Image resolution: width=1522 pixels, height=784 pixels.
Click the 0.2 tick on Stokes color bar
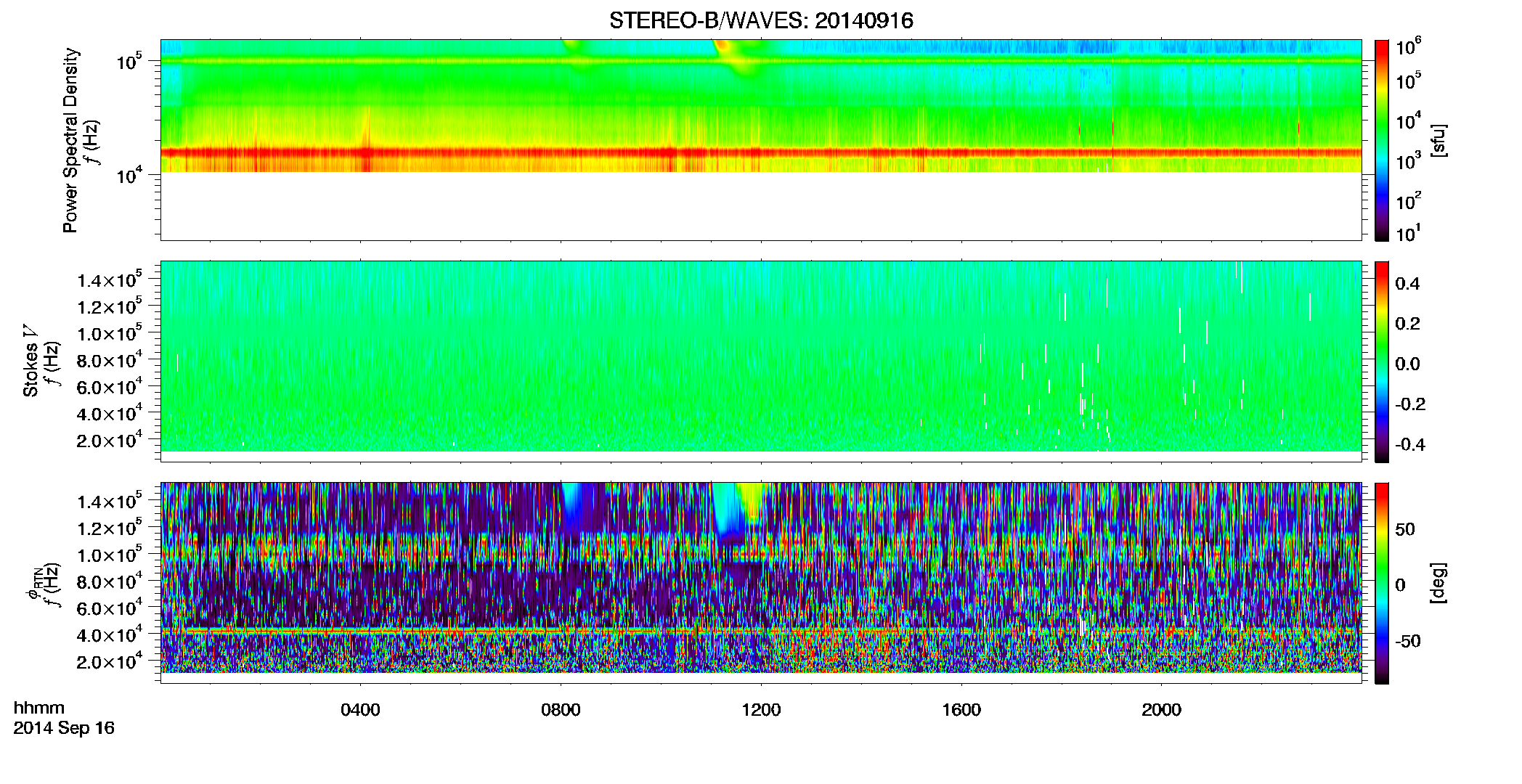(1407, 324)
